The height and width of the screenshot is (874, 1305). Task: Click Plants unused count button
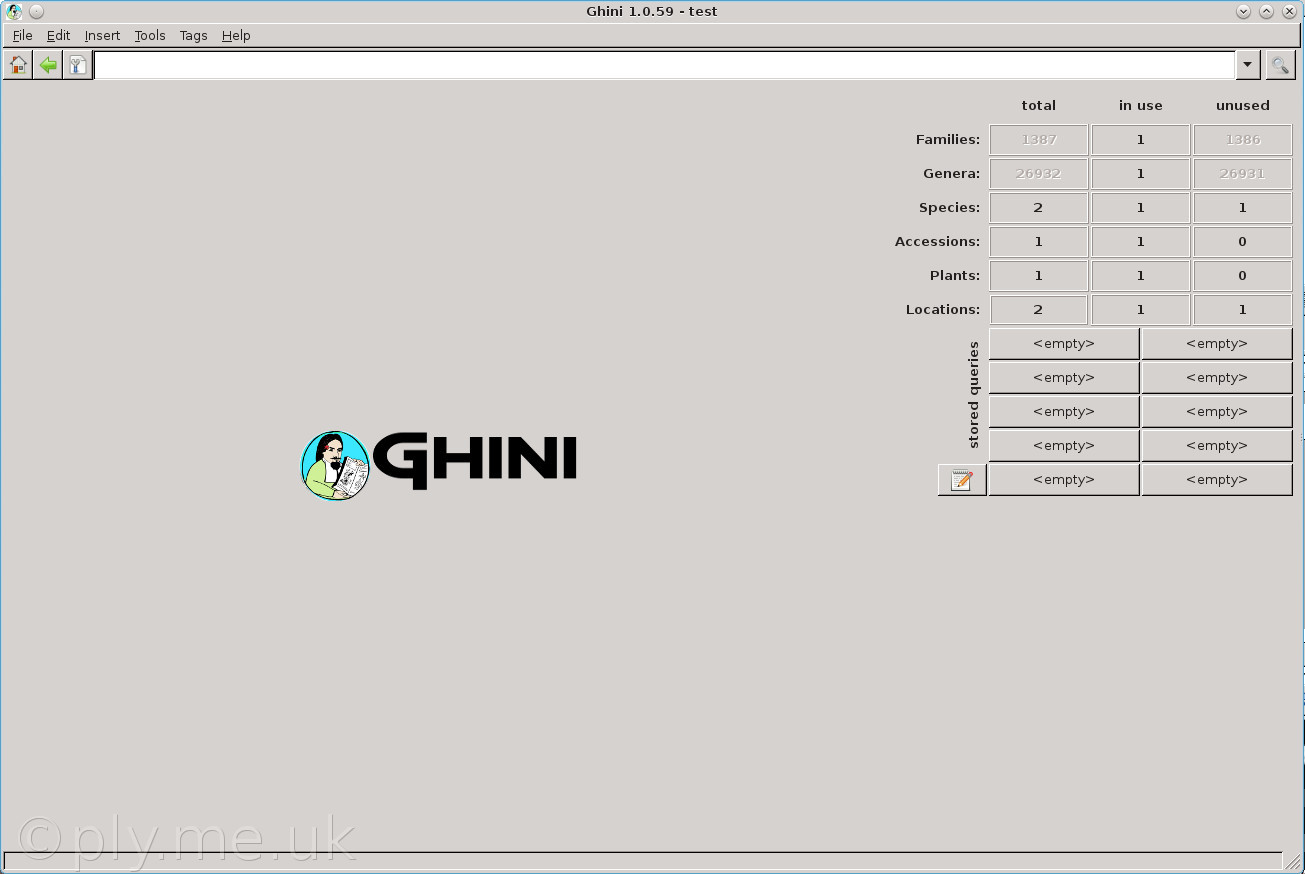(1242, 276)
